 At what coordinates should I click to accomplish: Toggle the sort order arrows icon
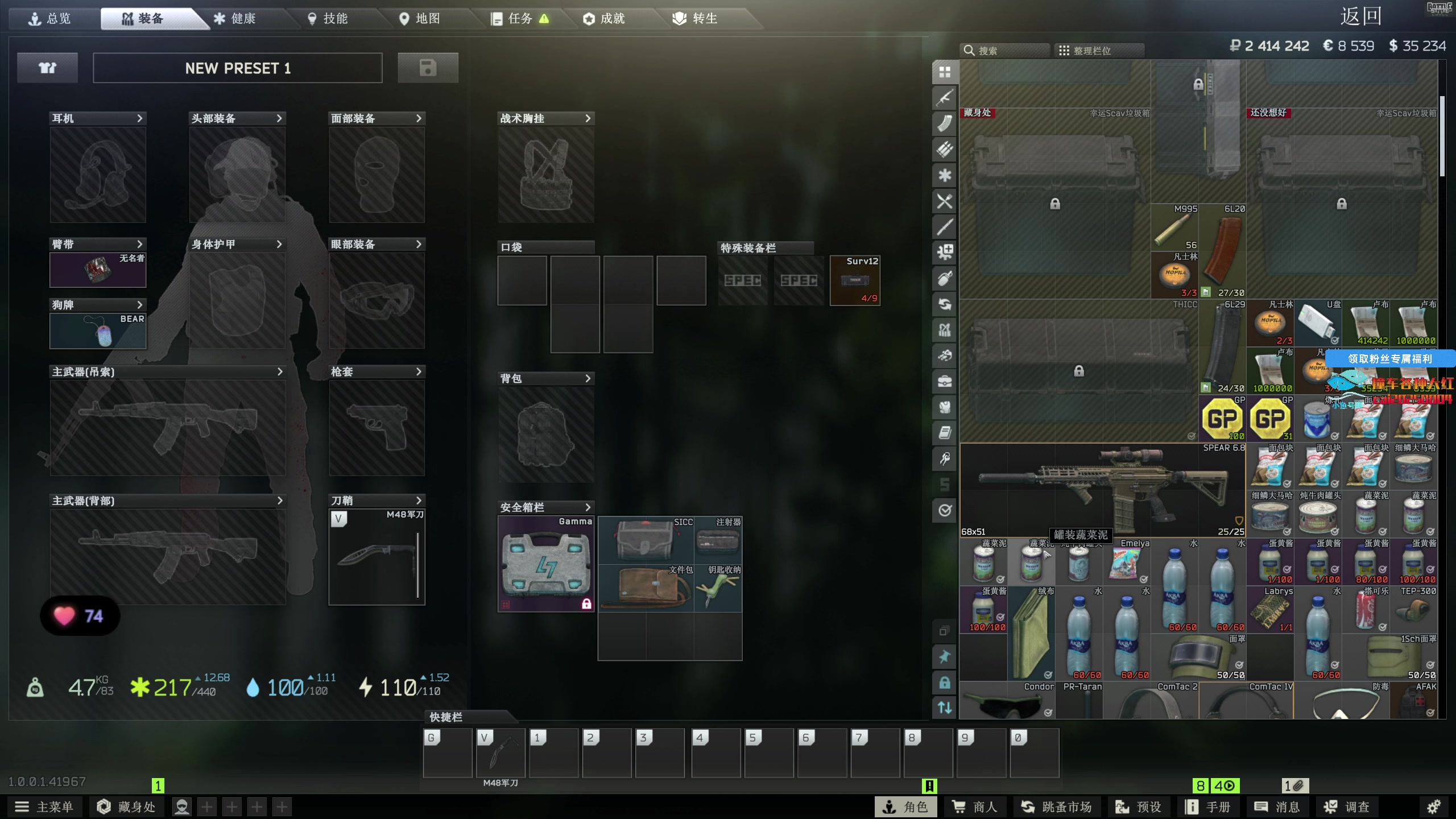945,708
